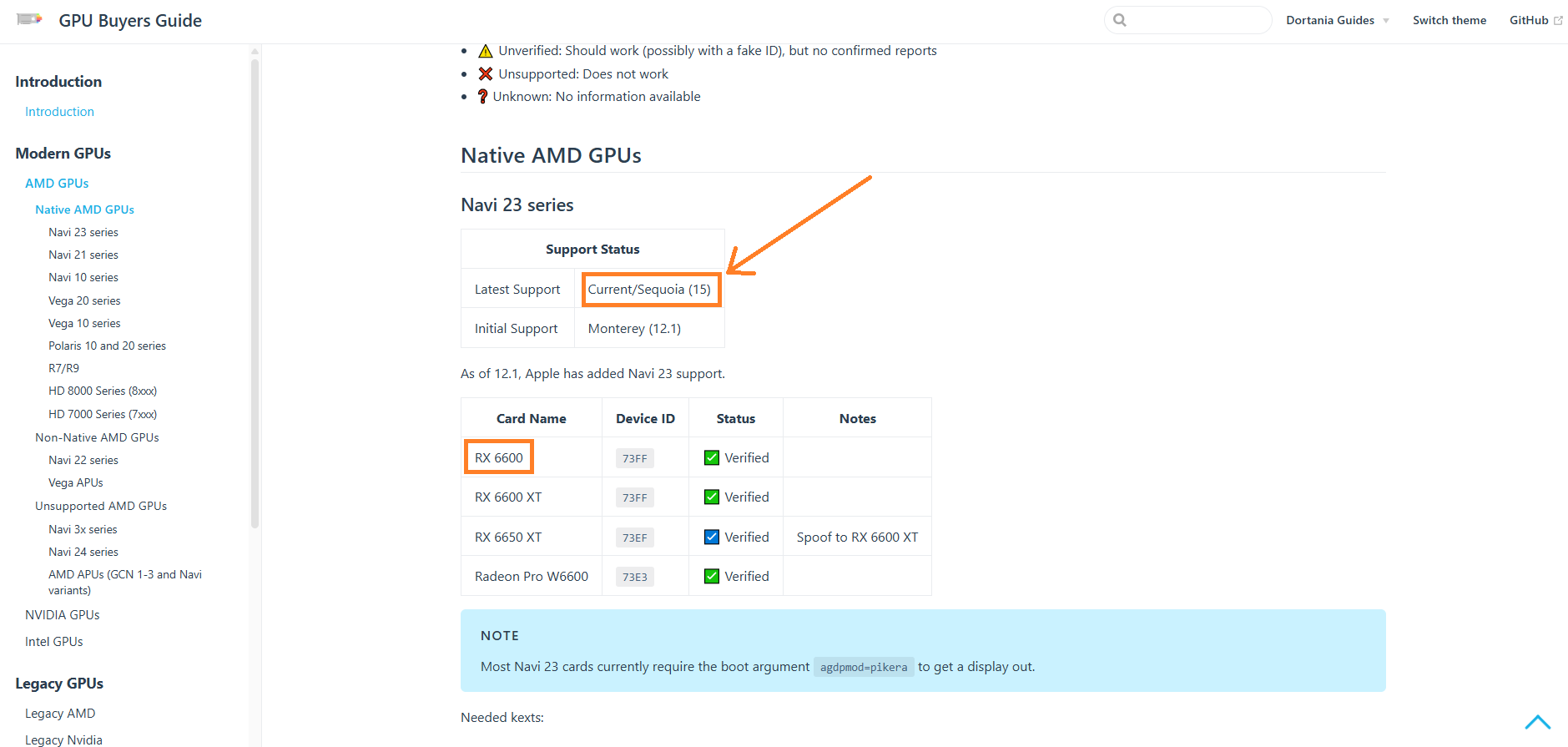Click the Notes column header
The image size is (1568, 747).
[857, 418]
